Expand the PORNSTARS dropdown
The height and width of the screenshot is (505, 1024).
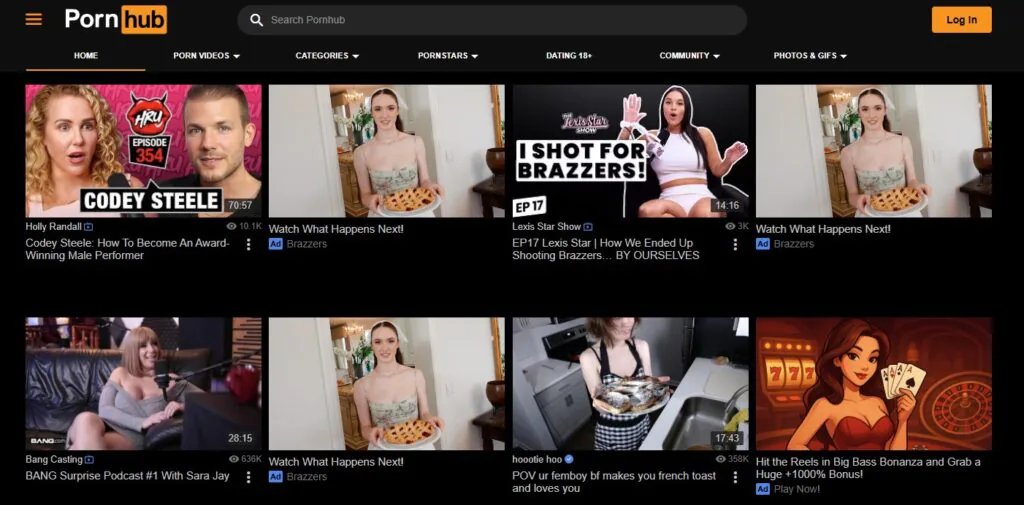click(448, 56)
